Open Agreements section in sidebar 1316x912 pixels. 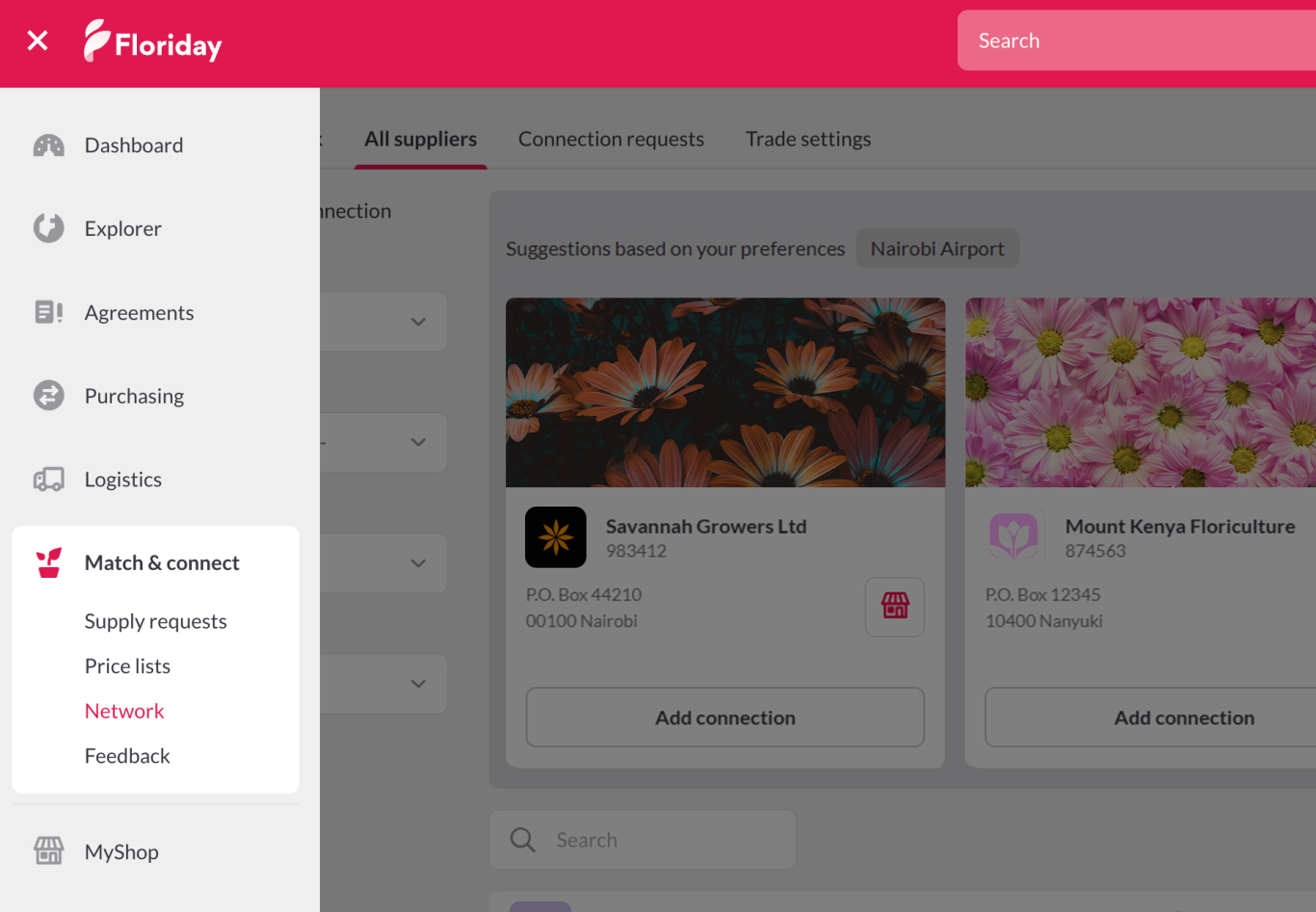139,313
